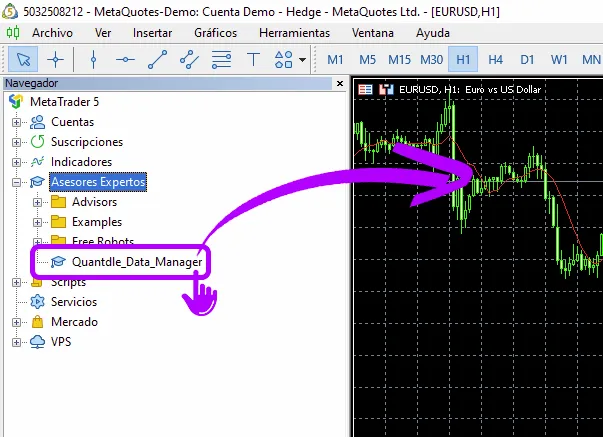The width and height of the screenshot is (603, 437).
Task: Click the chart icon beside Archivo
Action: coord(13,33)
